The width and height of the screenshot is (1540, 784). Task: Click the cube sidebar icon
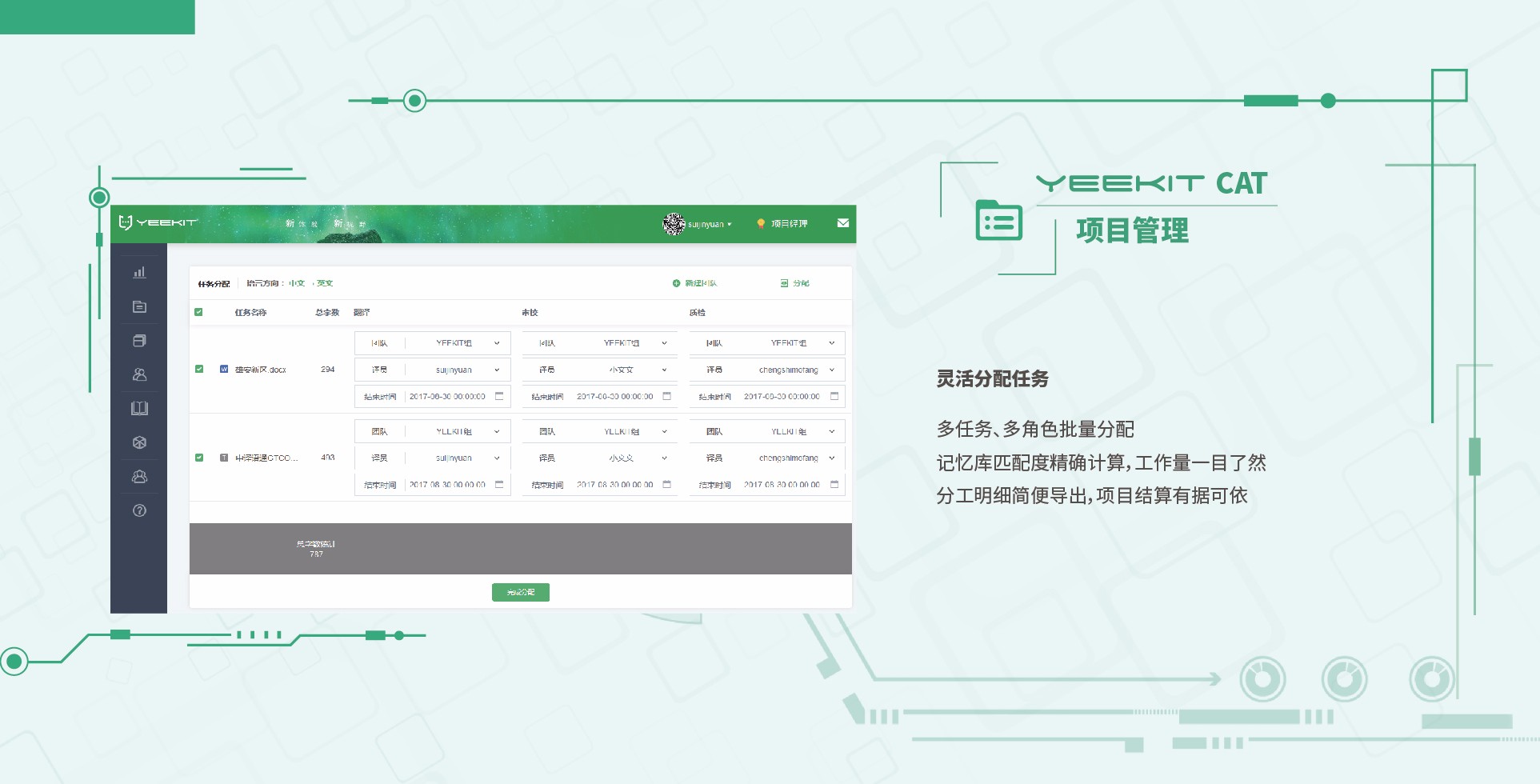[x=139, y=442]
